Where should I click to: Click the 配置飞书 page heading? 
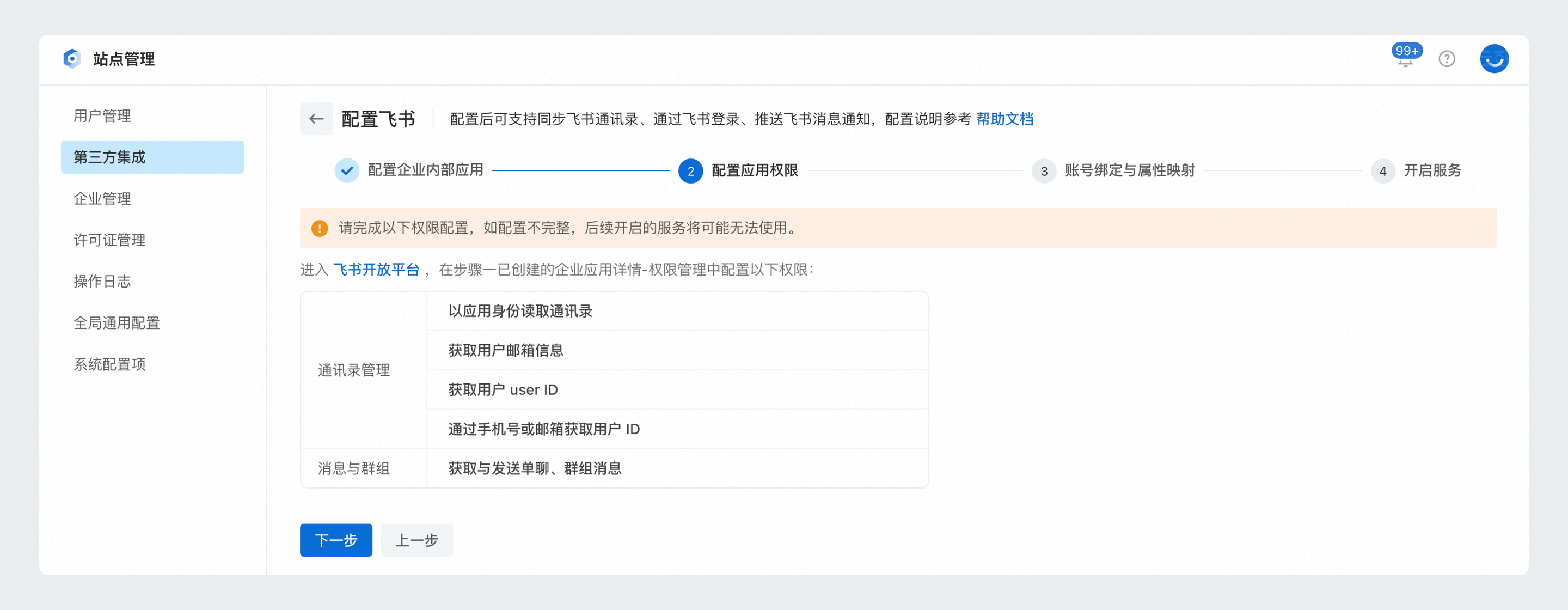pos(378,119)
